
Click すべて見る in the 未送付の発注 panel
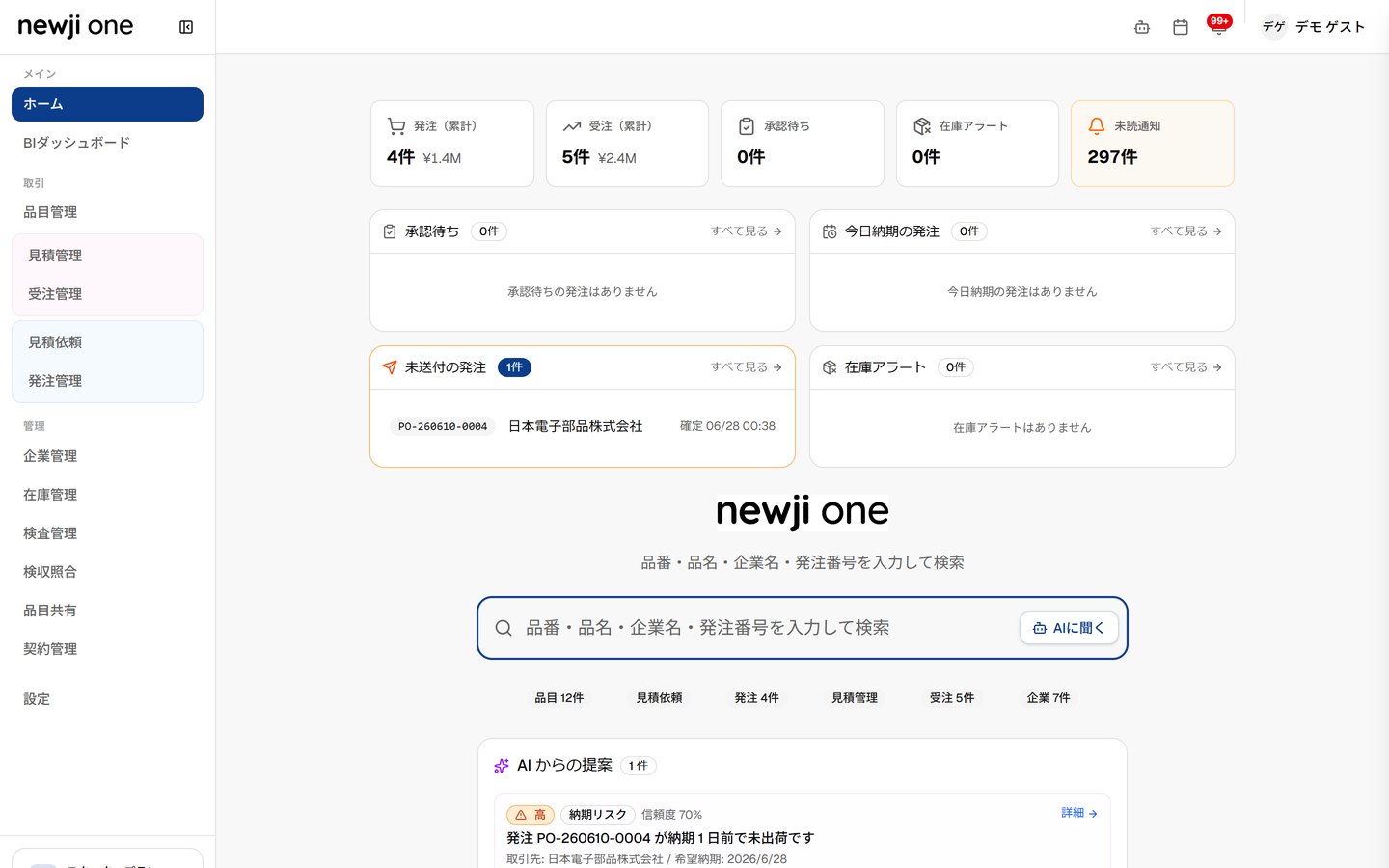tap(747, 367)
